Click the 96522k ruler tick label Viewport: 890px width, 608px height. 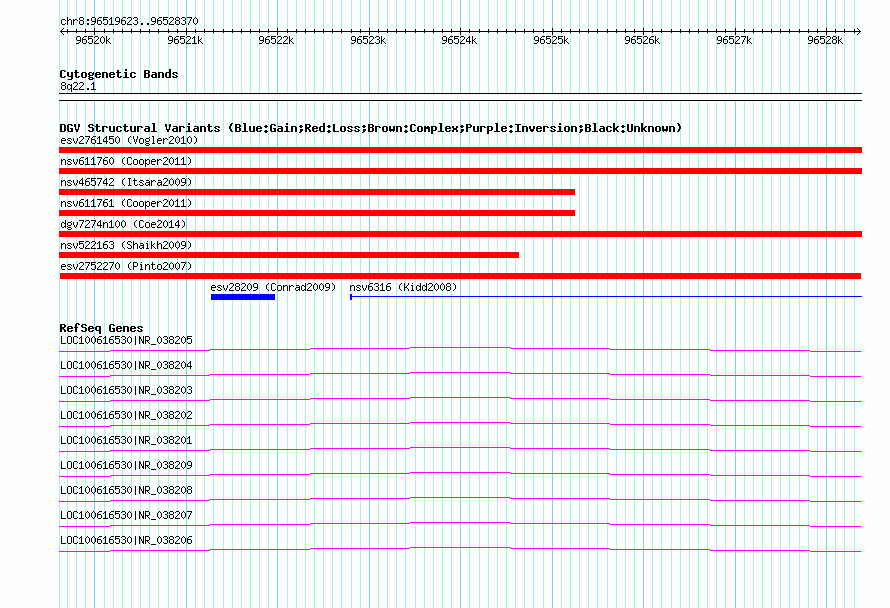tap(276, 40)
